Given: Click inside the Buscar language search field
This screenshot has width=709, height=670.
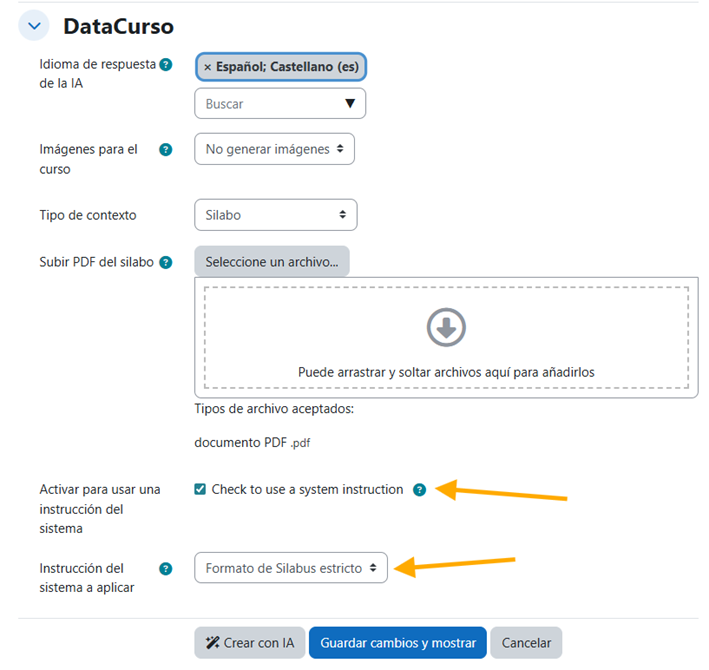Looking at the screenshot, I should tap(265, 104).
